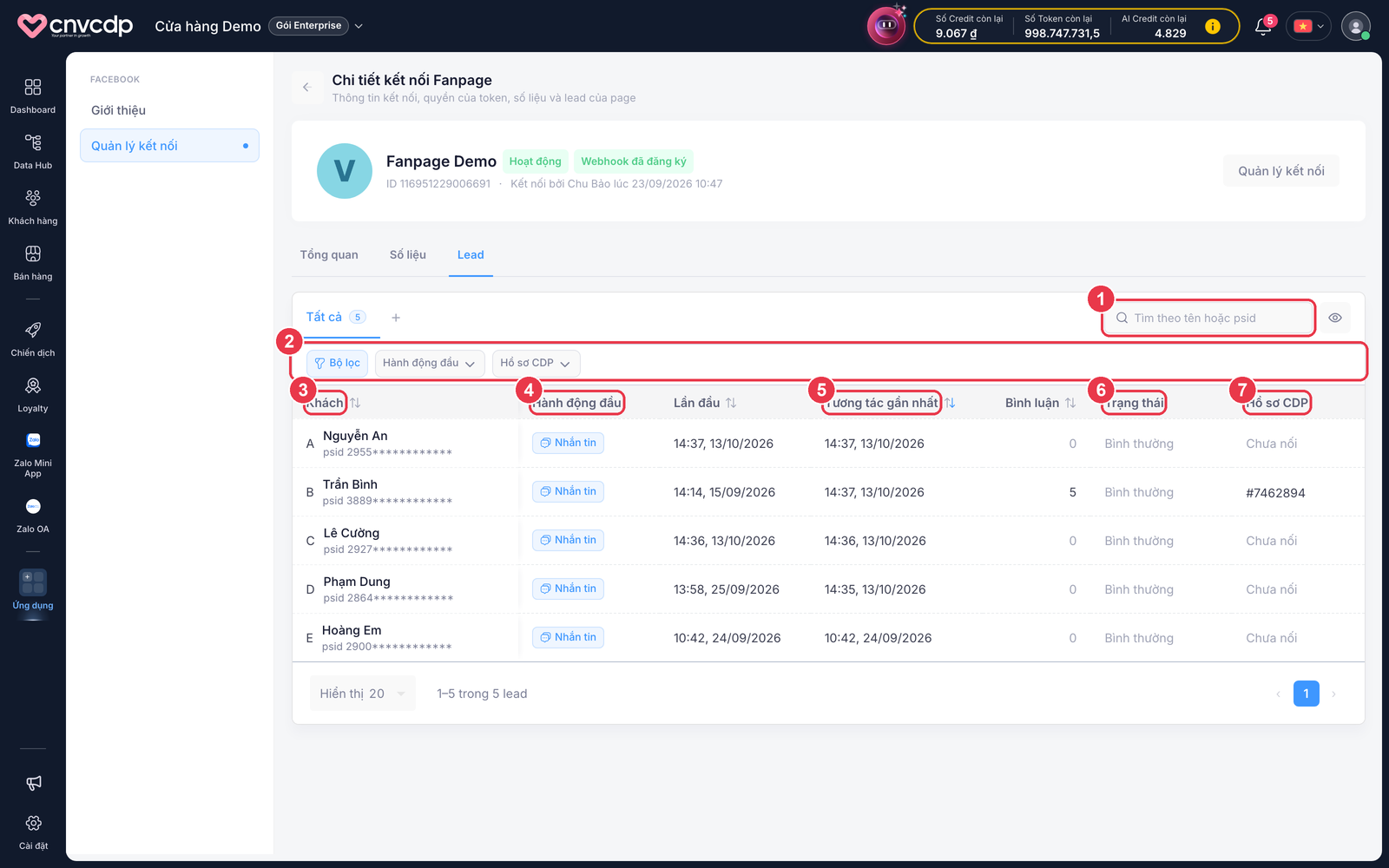The image size is (1389, 868).
Task: Open CDP profile #7462894
Action: tap(1275, 493)
